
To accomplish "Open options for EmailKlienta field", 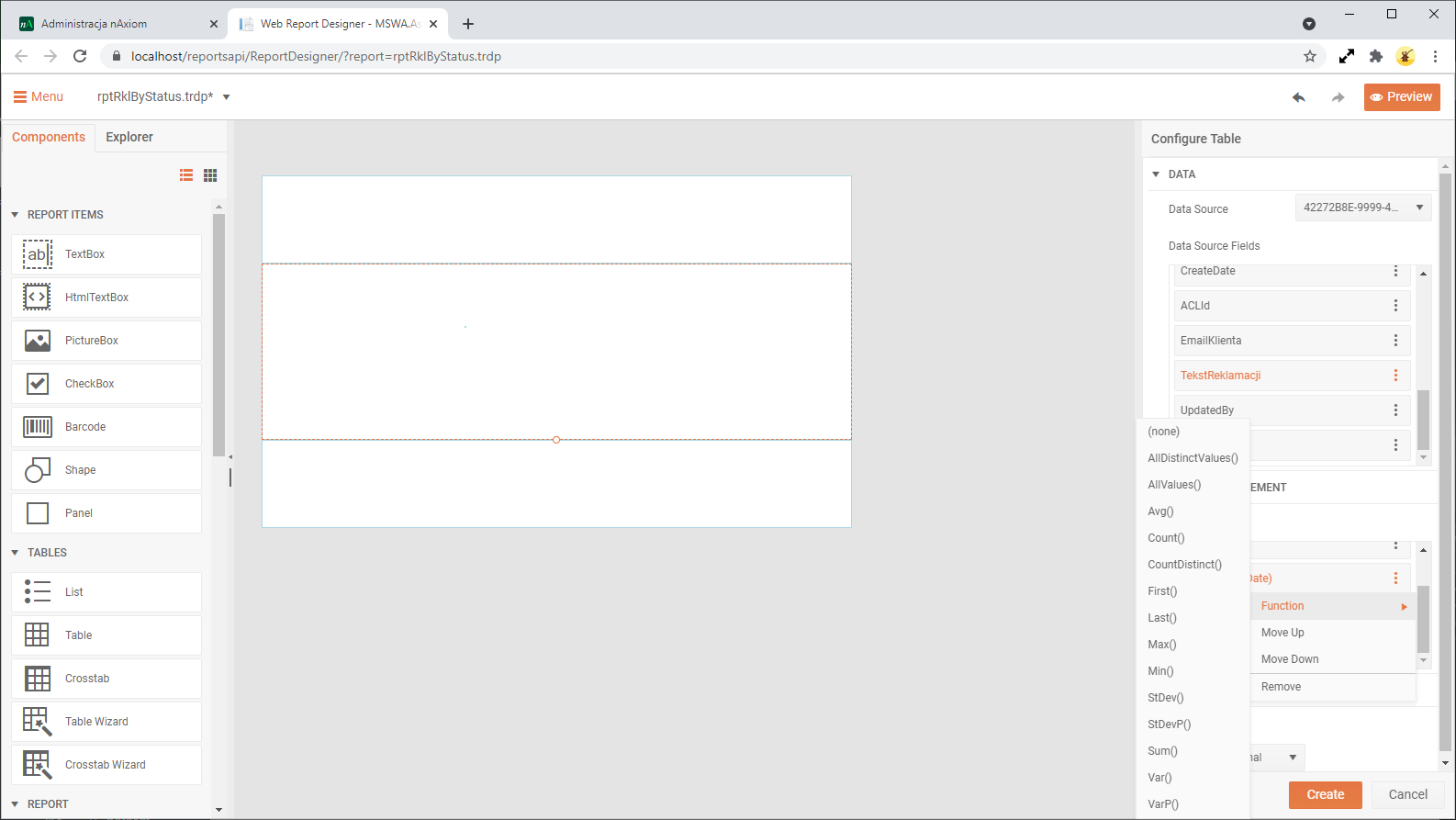I will coord(1395,341).
